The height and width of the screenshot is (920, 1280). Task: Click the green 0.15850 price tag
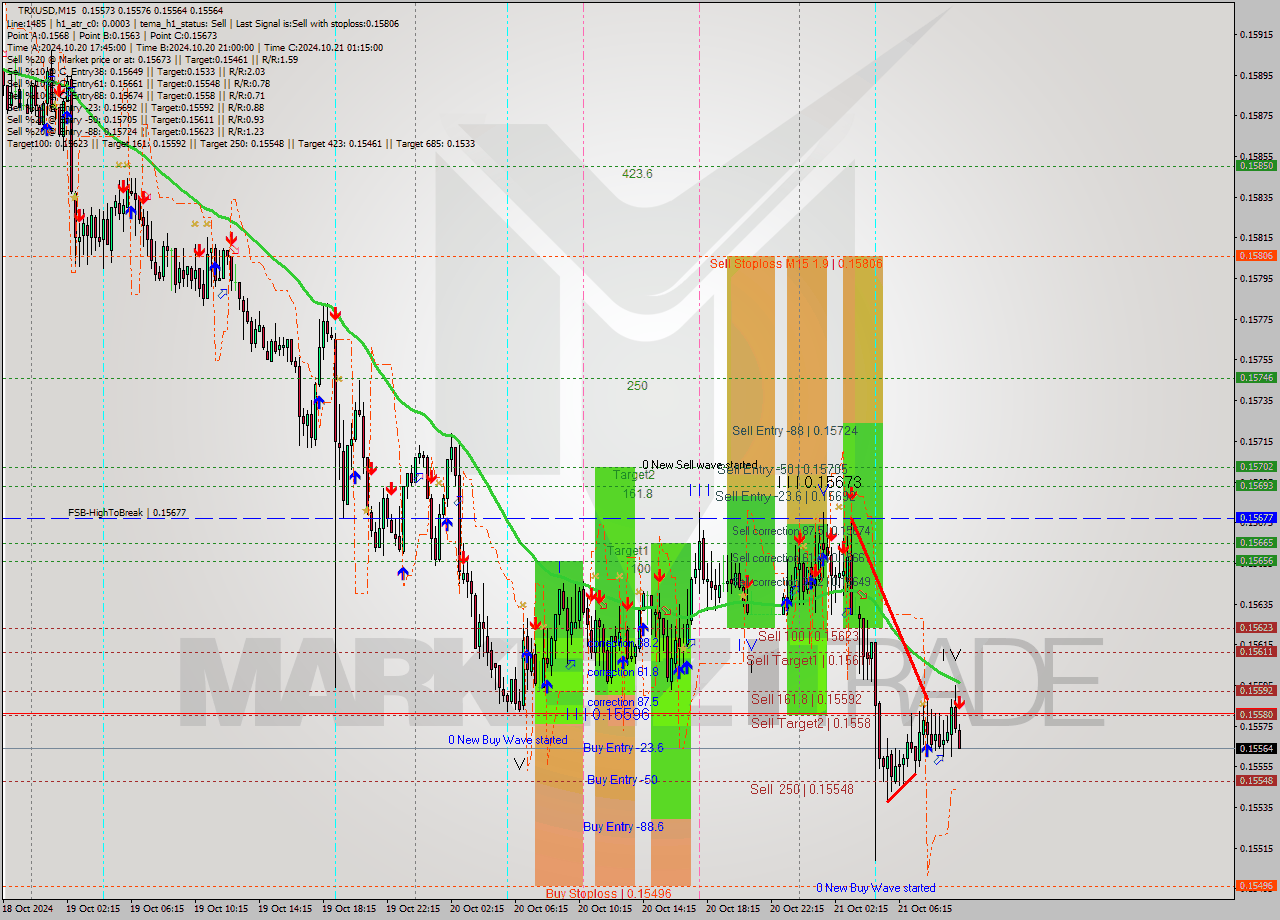[1257, 166]
